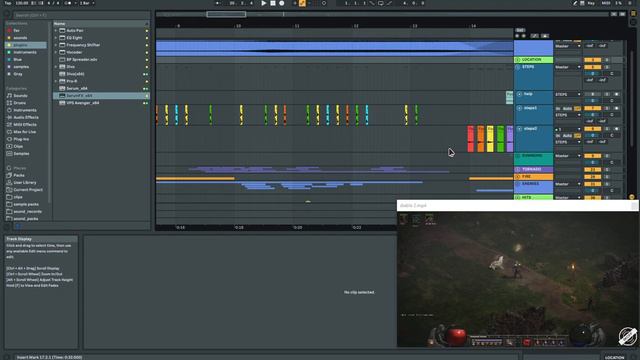Click the browser search field
Screen dimensions: 640x360
(81, 15)
